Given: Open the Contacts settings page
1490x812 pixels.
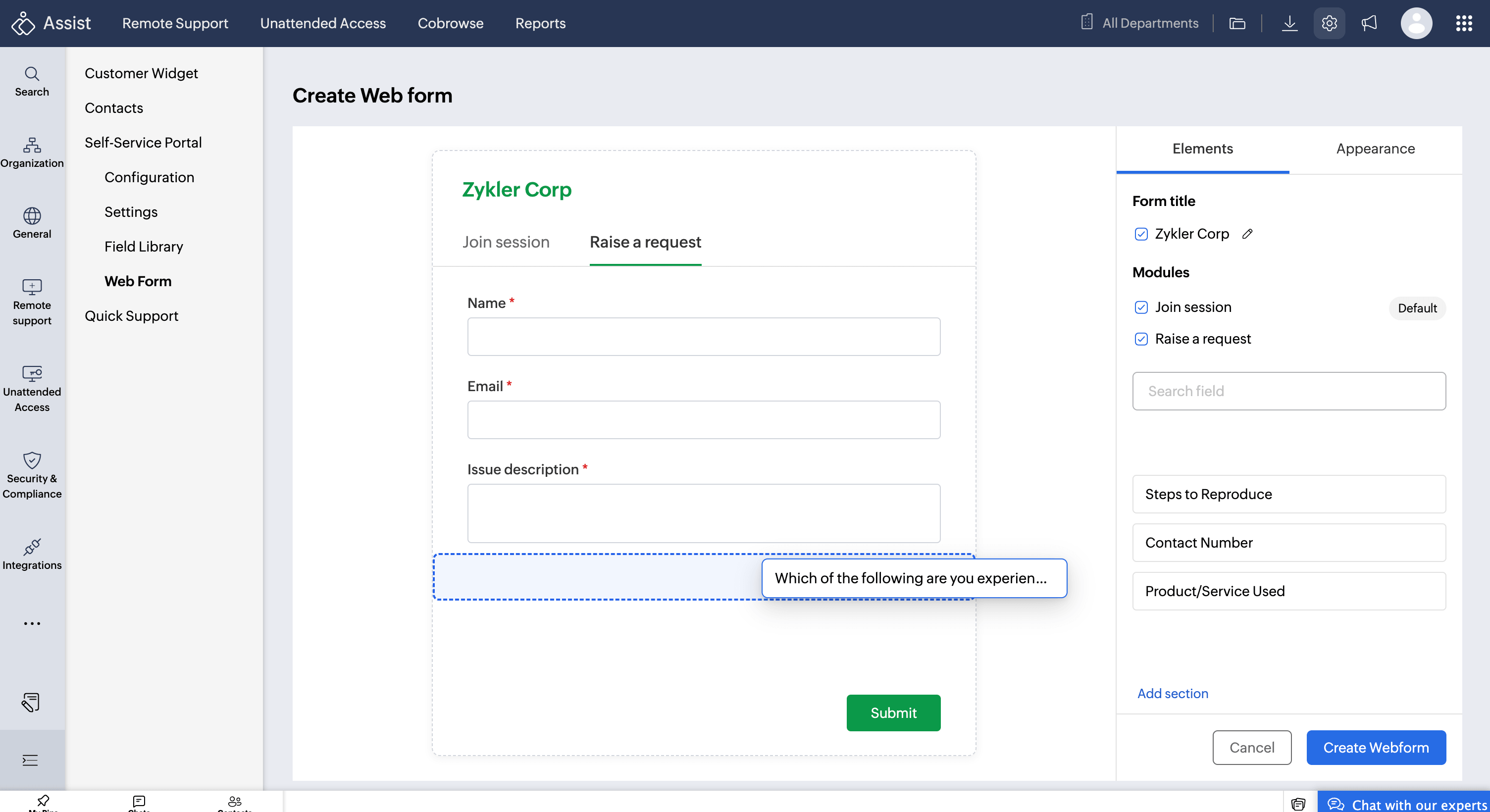Looking at the screenshot, I should pyautogui.click(x=114, y=108).
